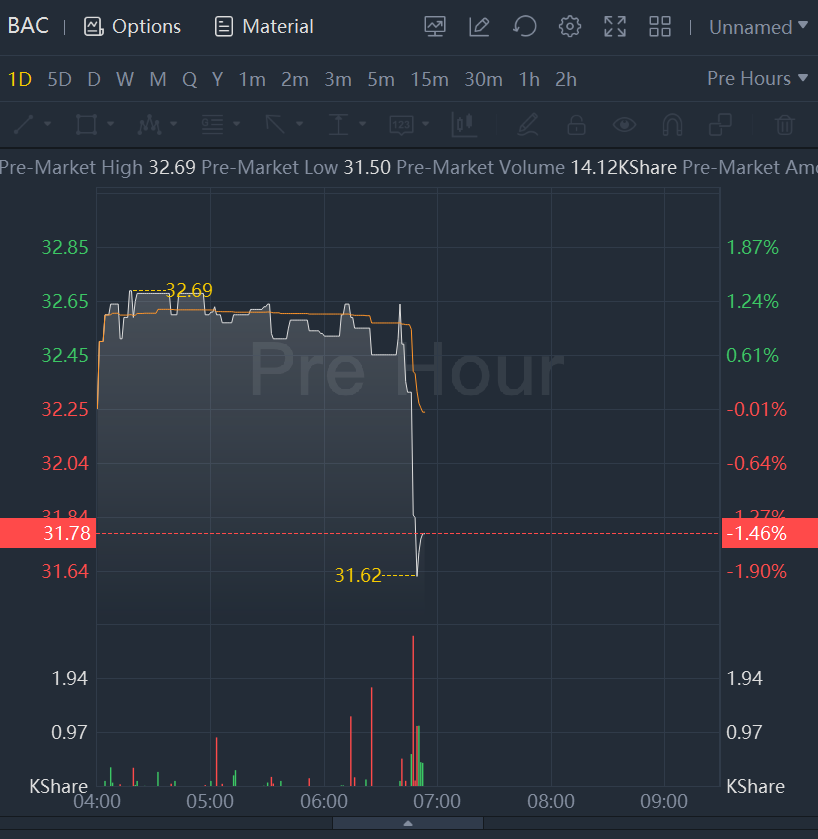
Task: Click the 31.78 current price label
Action: coord(48,533)
